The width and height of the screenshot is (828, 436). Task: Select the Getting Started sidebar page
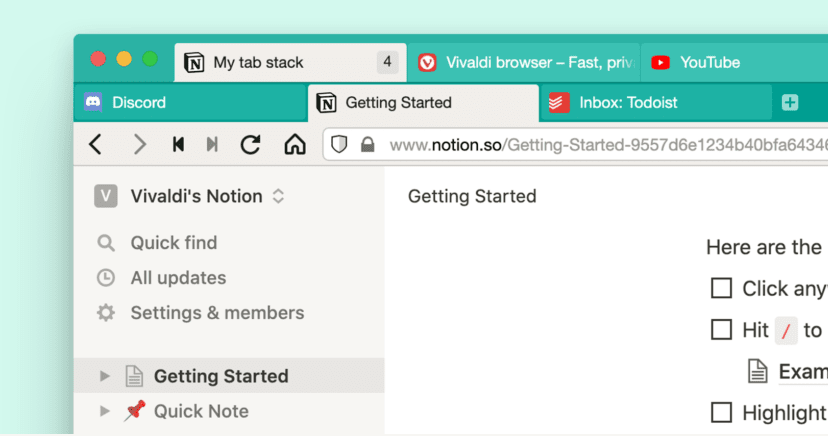click(x=229, y=376)
